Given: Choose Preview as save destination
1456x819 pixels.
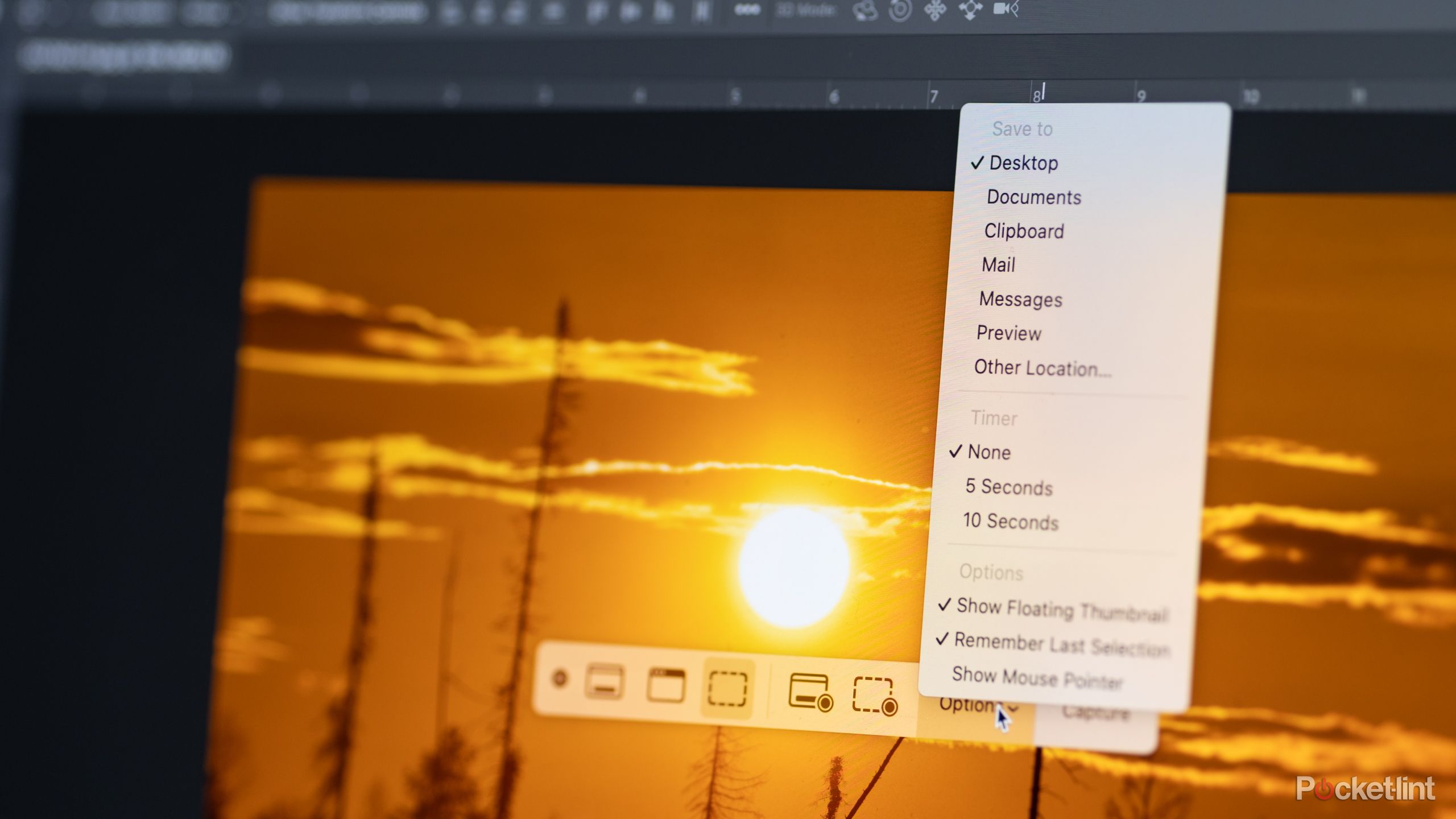Looking at the screenshot, I should point(1009,333).
